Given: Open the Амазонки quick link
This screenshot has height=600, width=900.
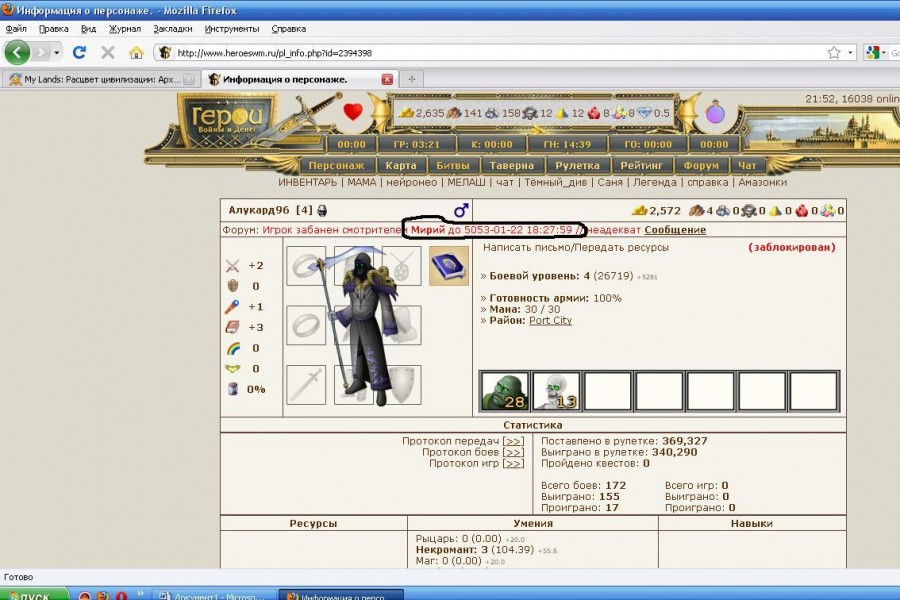Looking at the screenshot, I should [x=762, y=182].
